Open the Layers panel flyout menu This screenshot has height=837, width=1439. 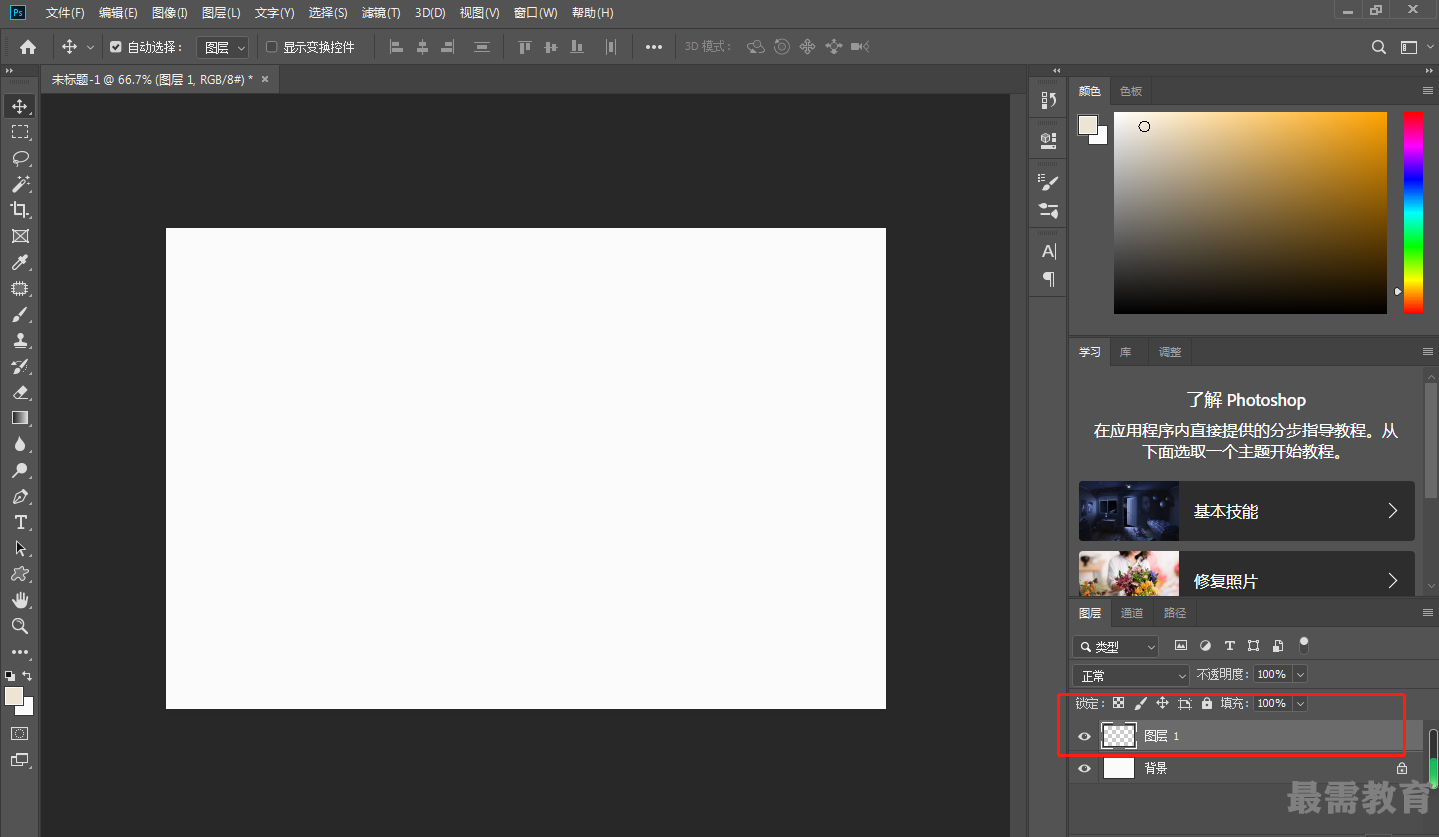tap(1428, 613)
